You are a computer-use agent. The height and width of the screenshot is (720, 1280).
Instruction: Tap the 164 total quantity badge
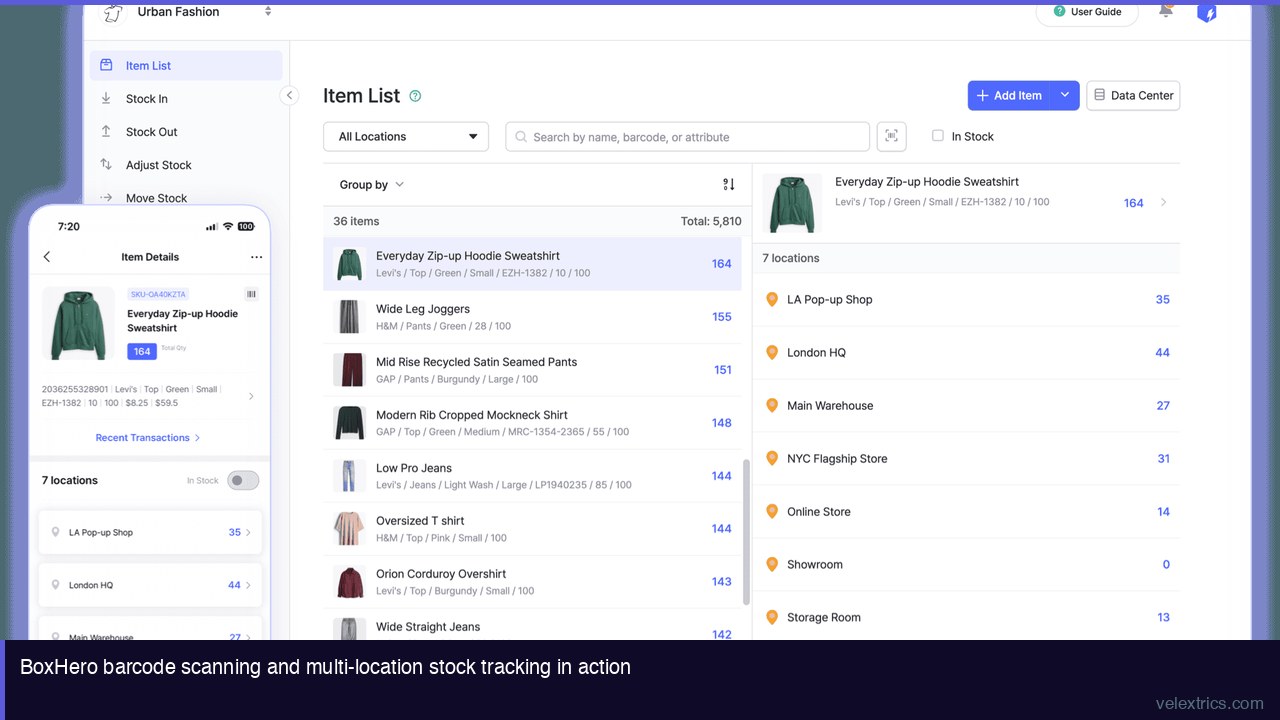(142, 351)
